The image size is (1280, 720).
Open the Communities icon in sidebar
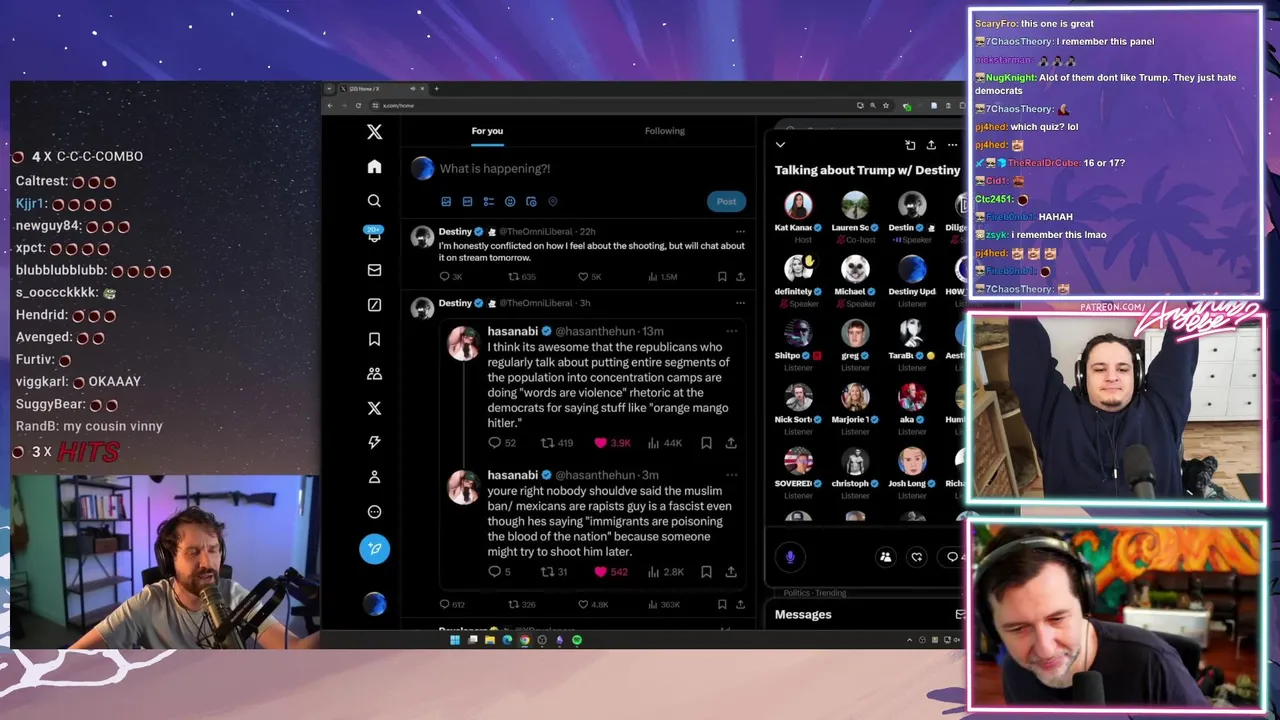374,374
